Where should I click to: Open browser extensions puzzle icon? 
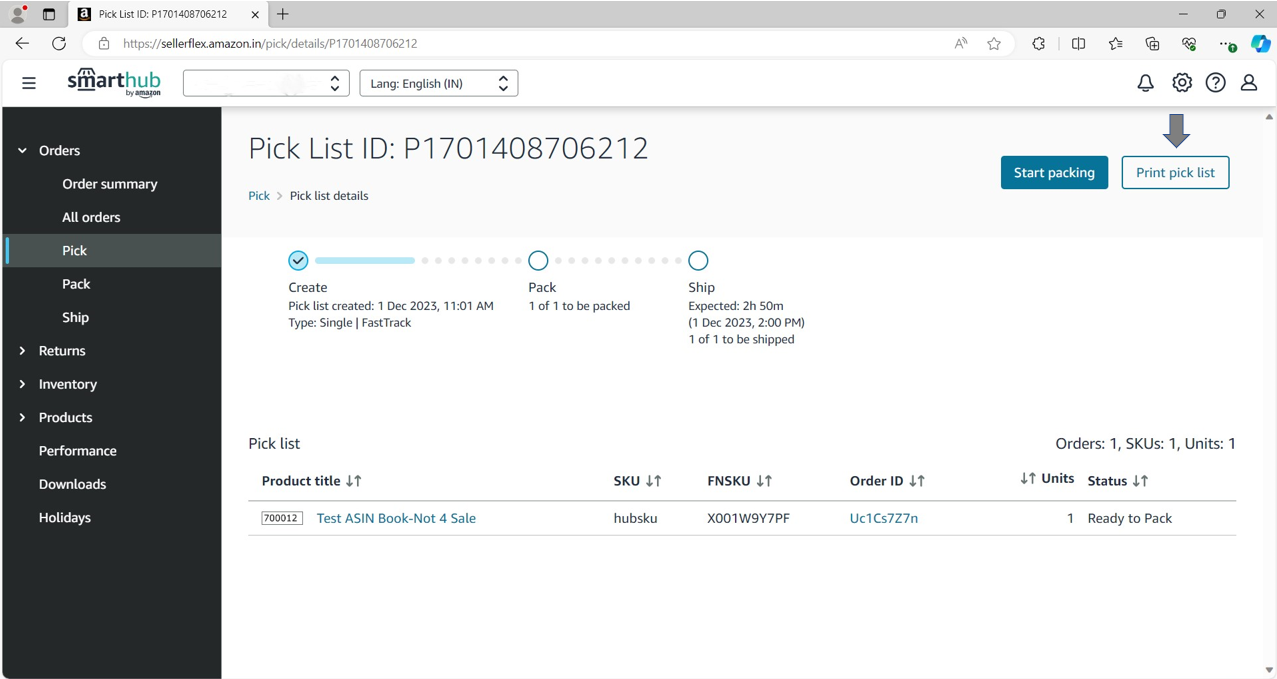1038,43
